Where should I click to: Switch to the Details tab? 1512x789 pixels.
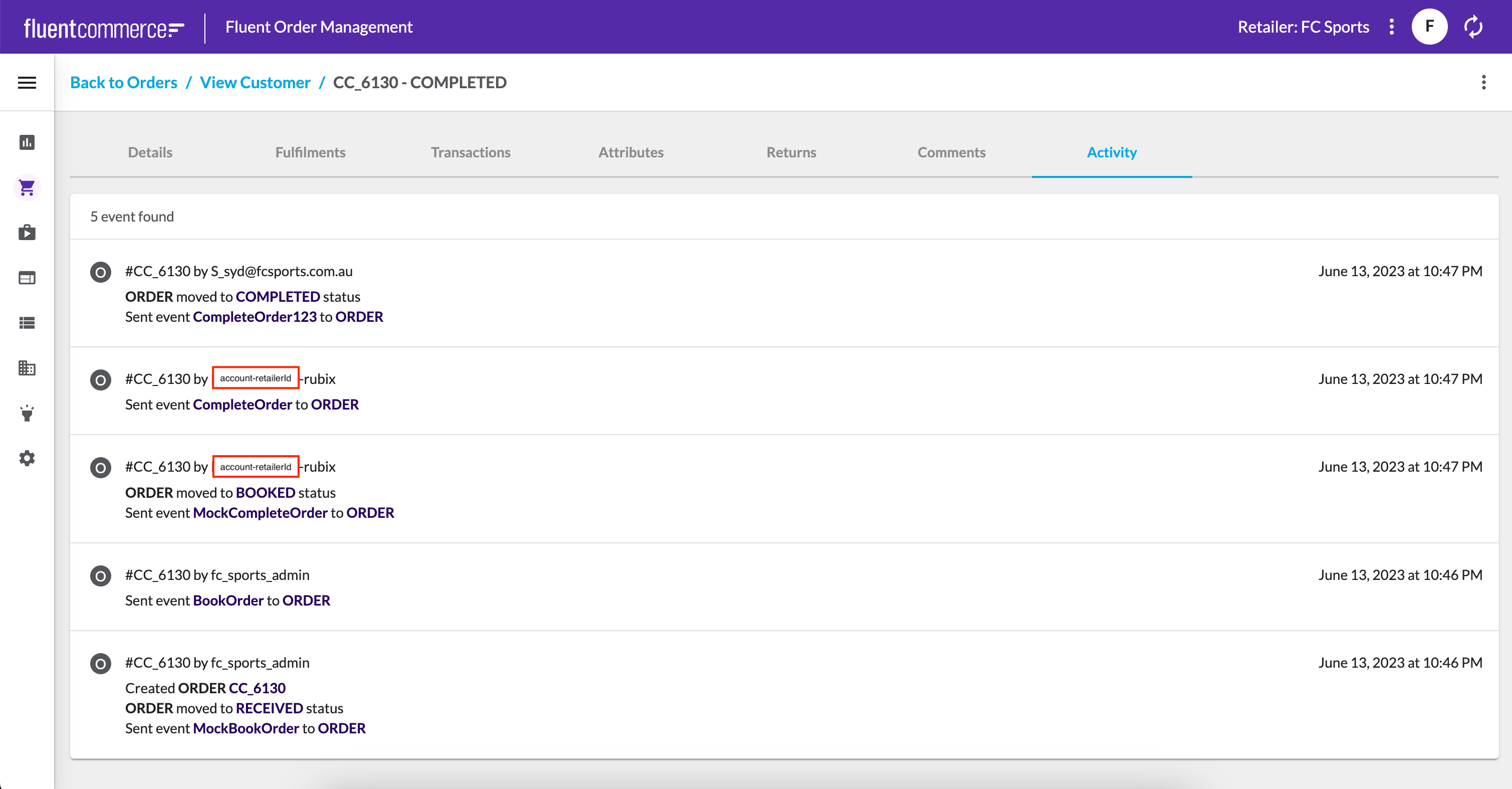(x=150, y=152)
